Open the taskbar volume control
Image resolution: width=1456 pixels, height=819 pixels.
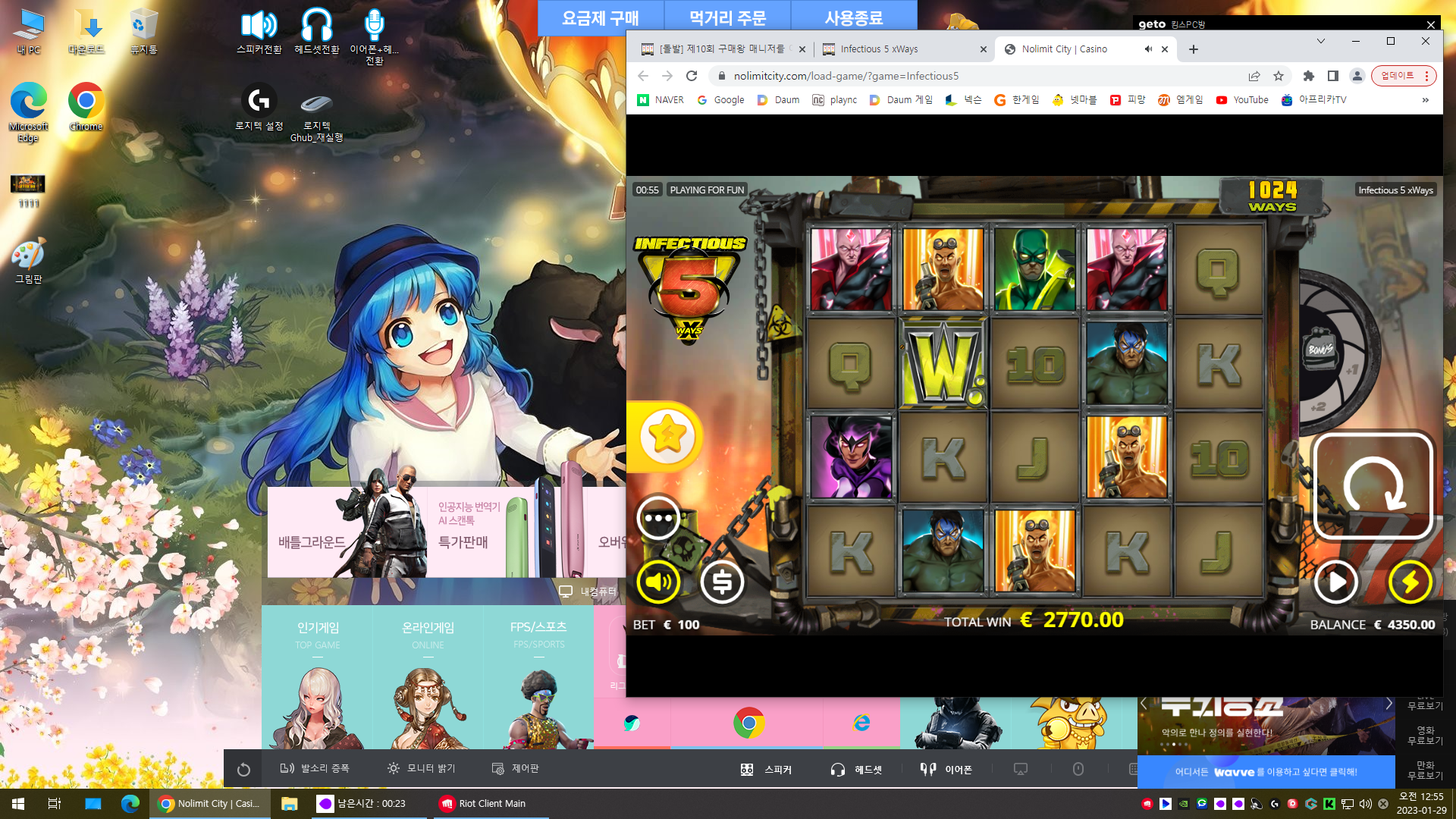click(1365, 804)
